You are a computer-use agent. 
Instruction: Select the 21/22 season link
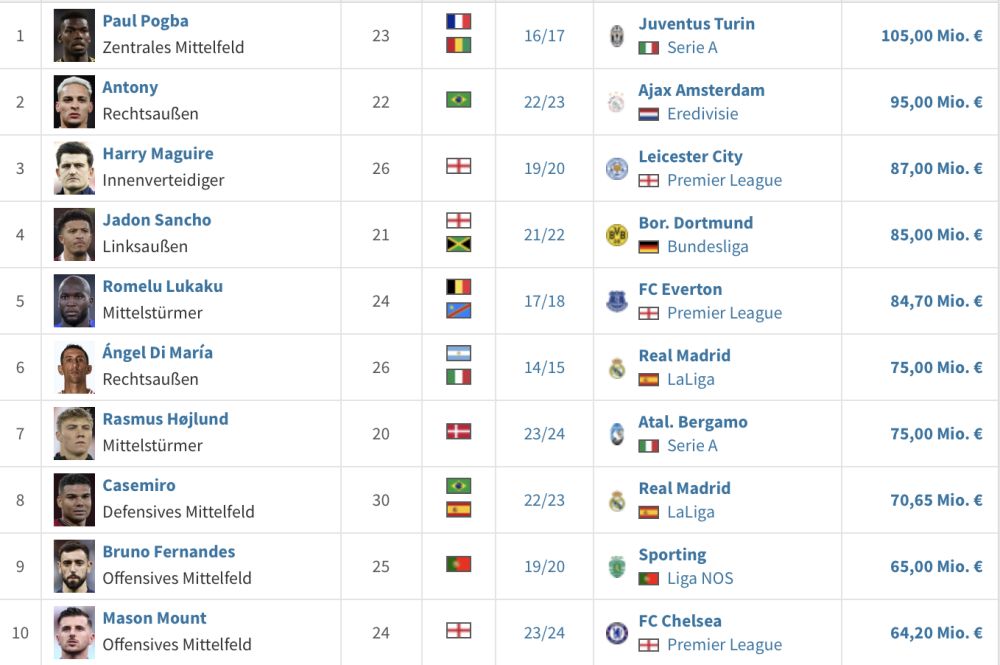click(x=544, y=235)
